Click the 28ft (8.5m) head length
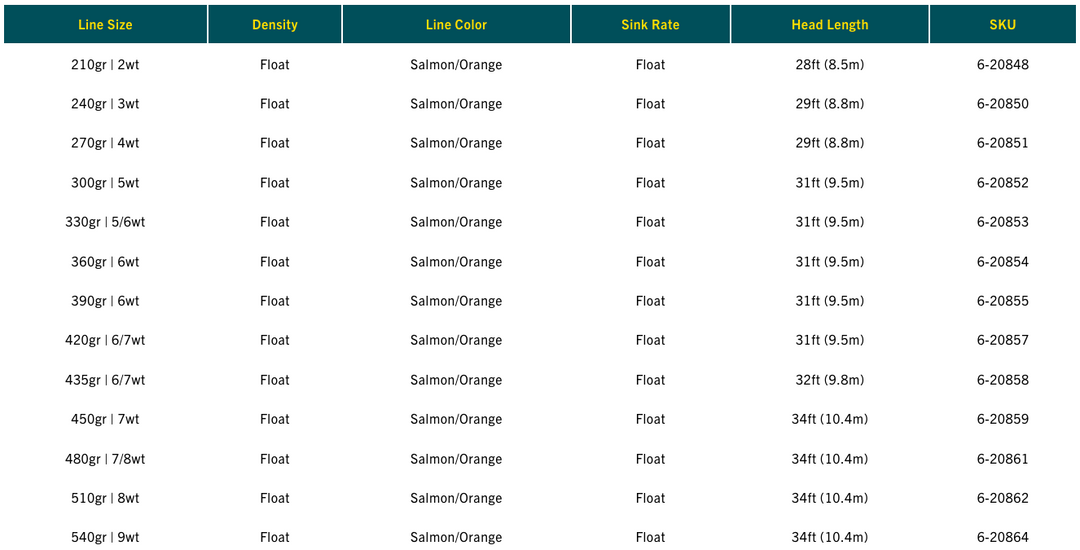 point(829,65)
